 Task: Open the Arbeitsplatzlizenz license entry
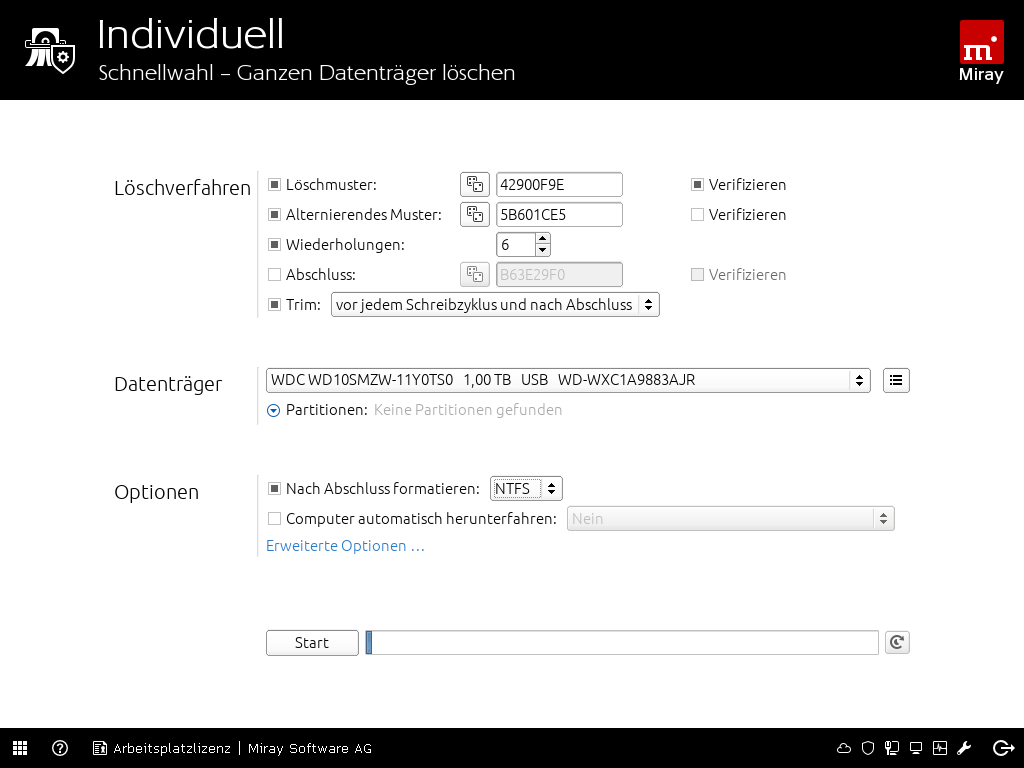point(162,748)
